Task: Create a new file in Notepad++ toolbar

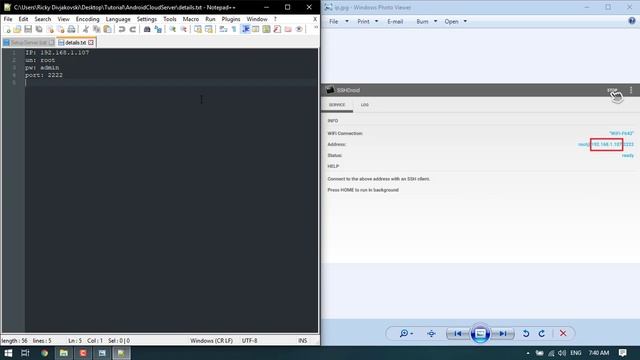Action: point(7,29)
